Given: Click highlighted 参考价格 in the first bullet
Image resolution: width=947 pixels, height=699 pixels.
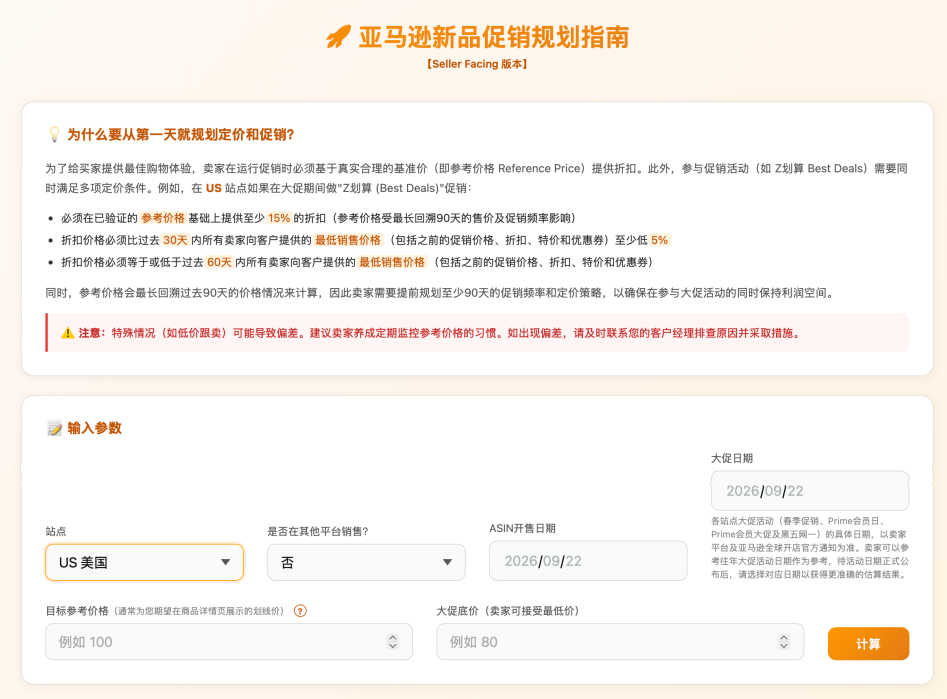Looking at the screenshot, I should pos(162,218).
